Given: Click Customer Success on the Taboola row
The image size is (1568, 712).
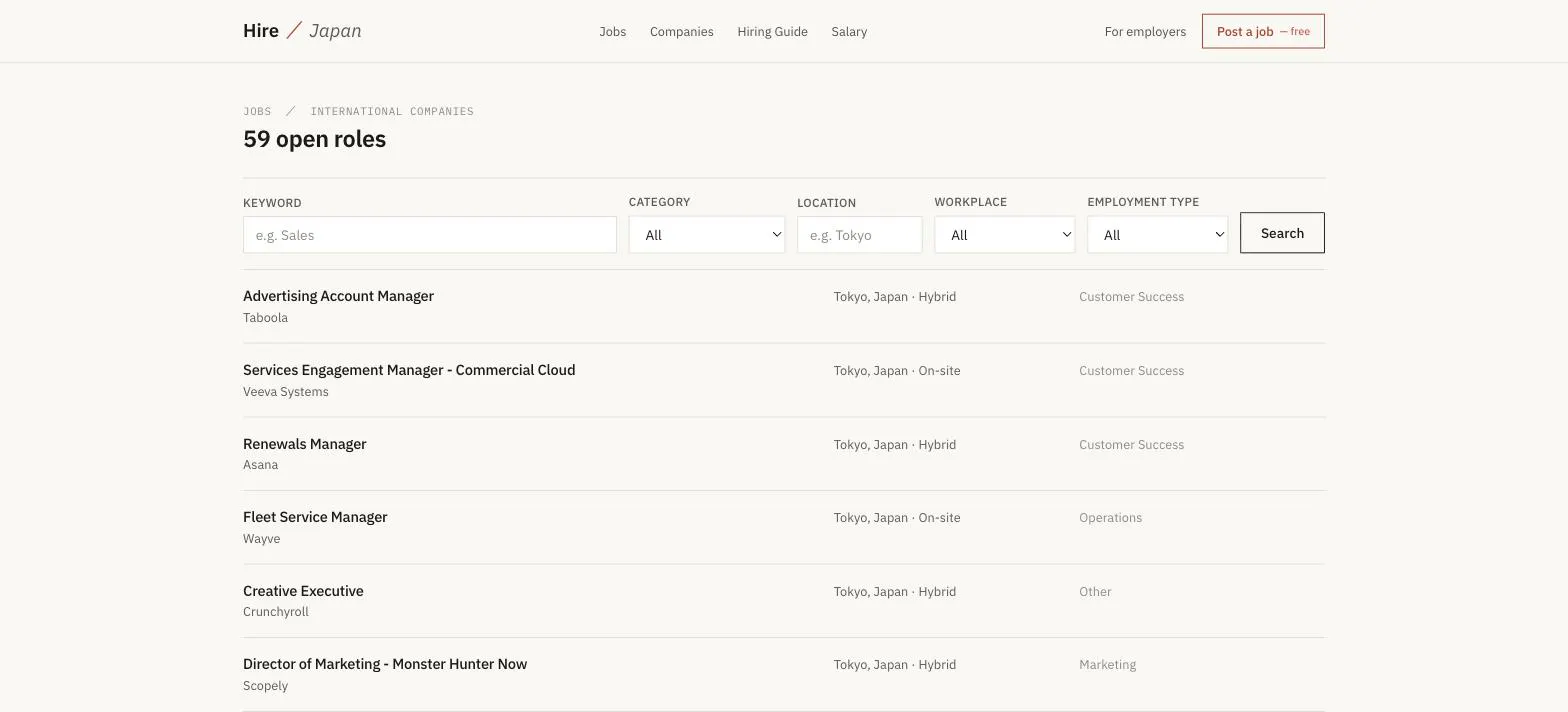Looking at the screenshot, I should tap(1131, 297).
